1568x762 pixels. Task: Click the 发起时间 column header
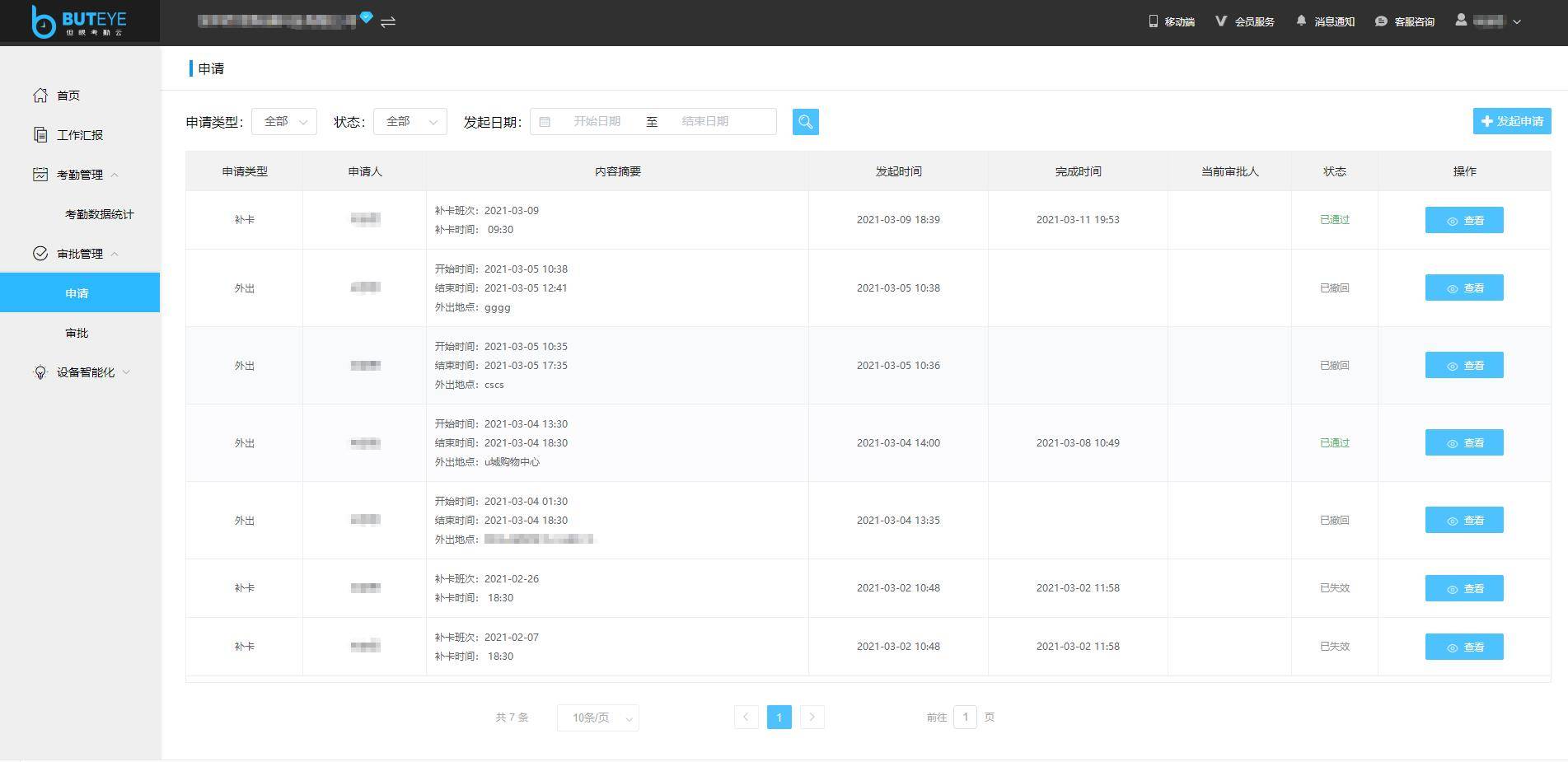tap(898, 171)
